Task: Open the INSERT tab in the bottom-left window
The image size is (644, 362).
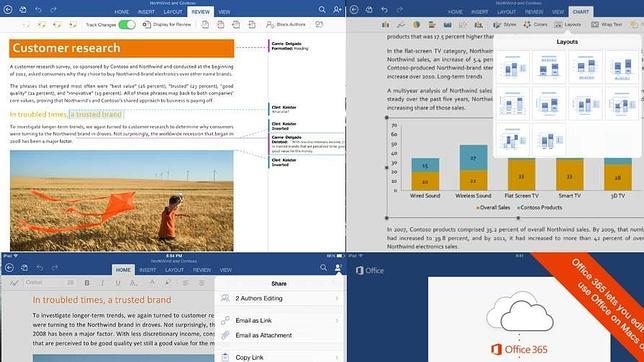Action: [x=147, y=270]
